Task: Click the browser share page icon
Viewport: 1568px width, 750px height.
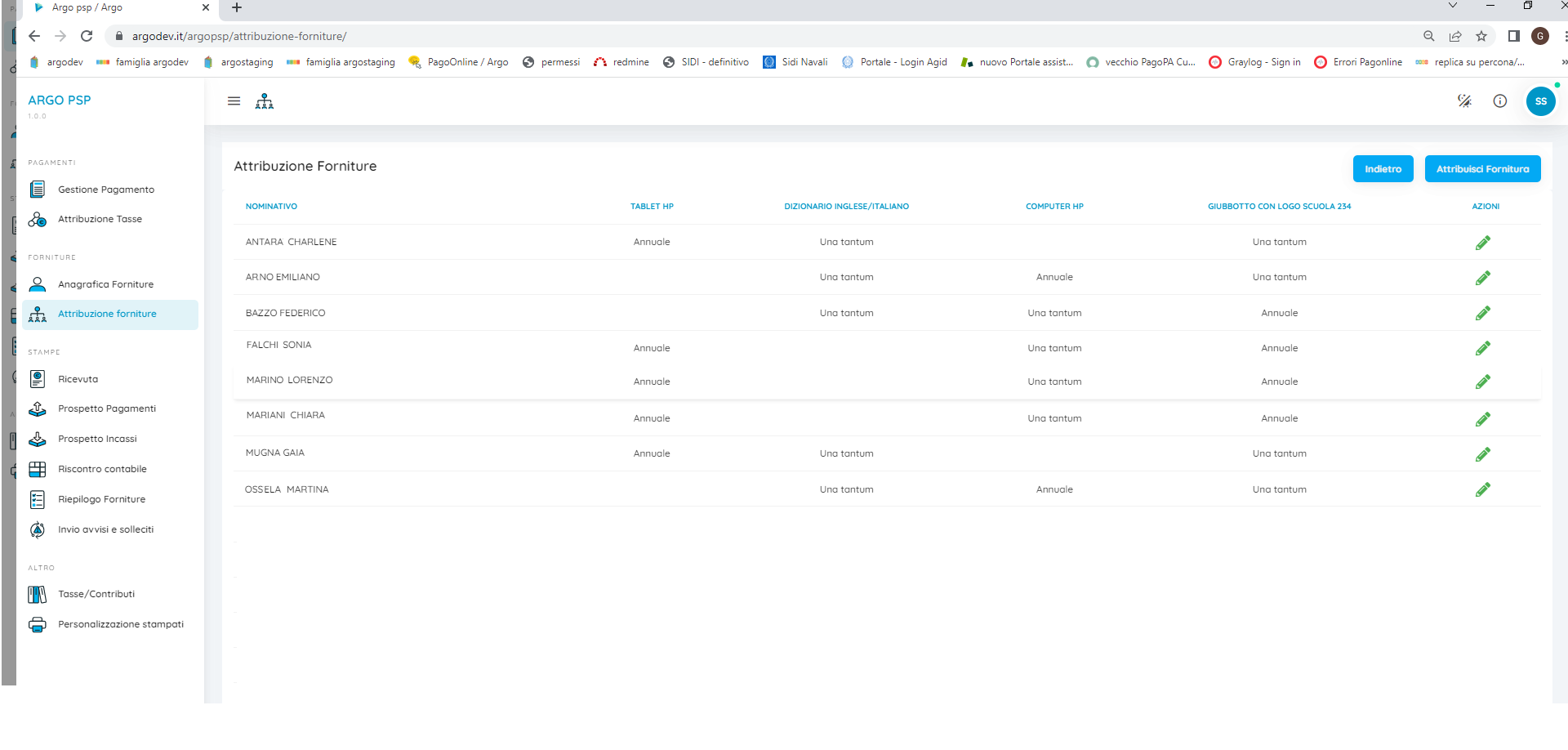Action: (1455, 36)
